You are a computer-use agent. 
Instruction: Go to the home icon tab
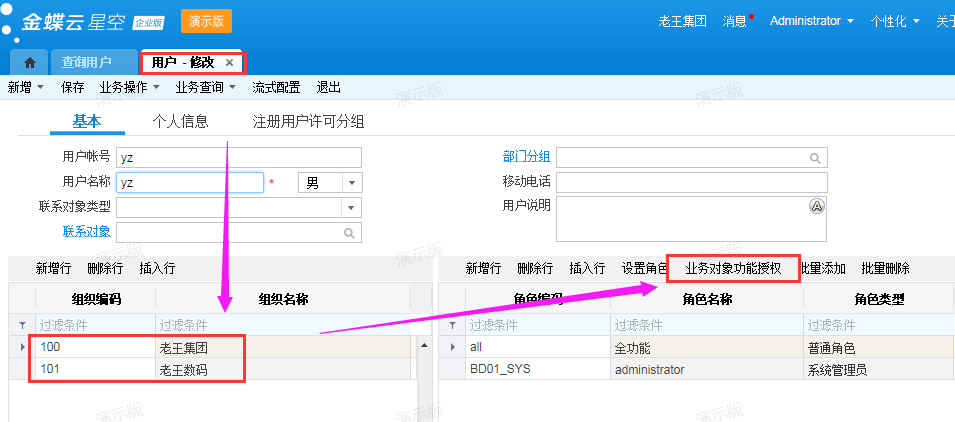(29, 63)
